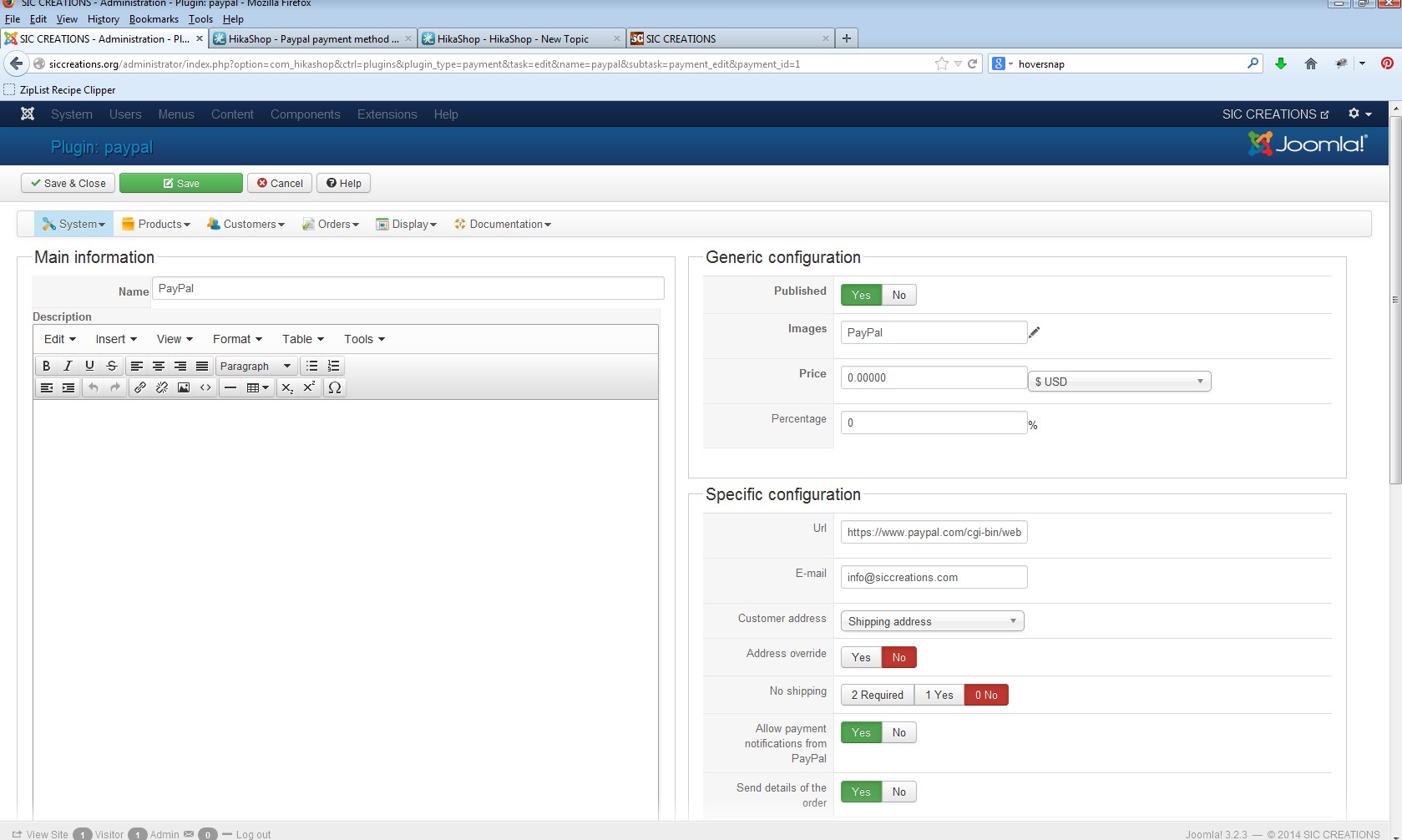Open the Joomla Components menu
Screen dimensions: 1402x840
click(305, 114)
